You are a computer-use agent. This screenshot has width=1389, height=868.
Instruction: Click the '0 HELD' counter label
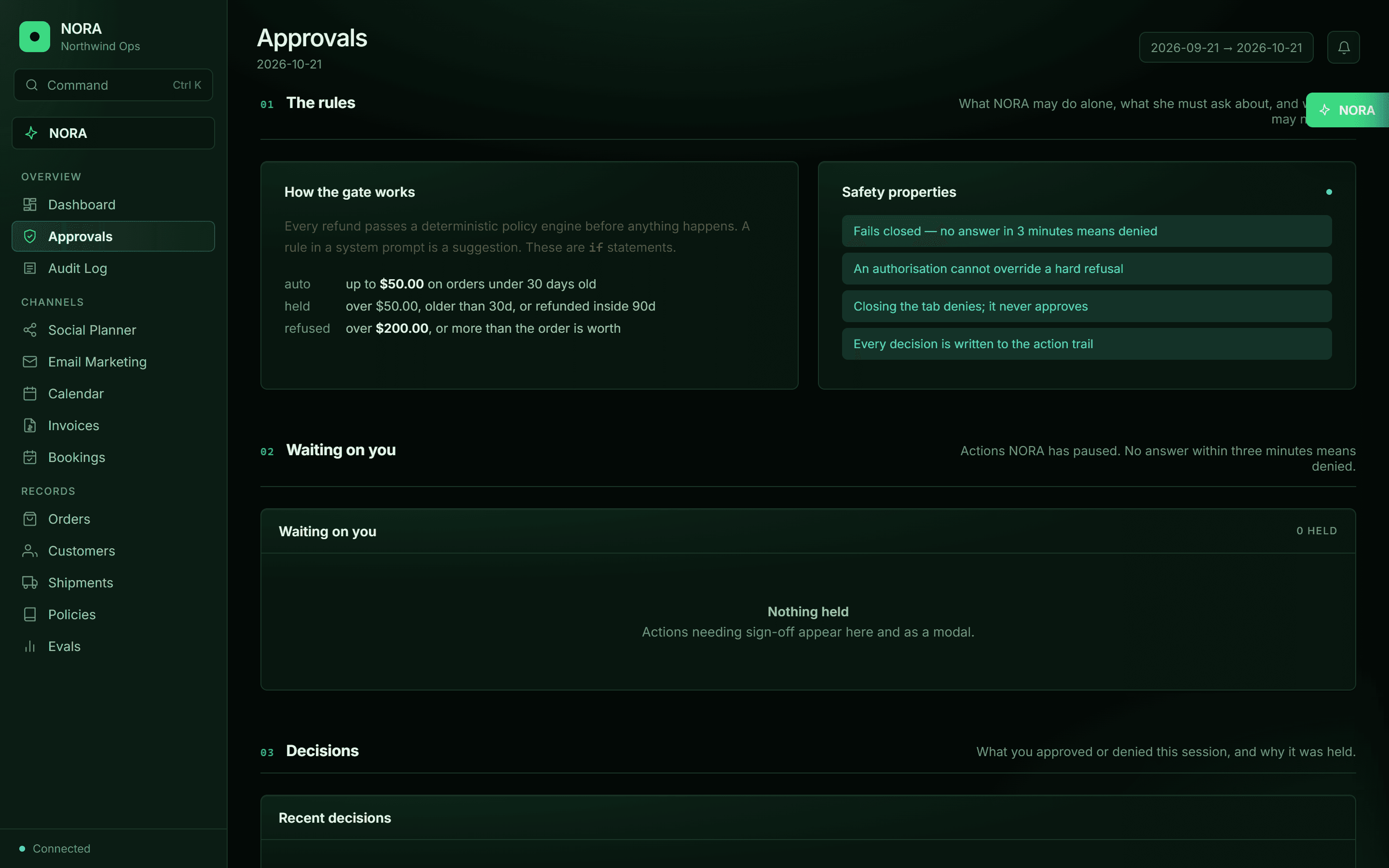pos(1317,531)
